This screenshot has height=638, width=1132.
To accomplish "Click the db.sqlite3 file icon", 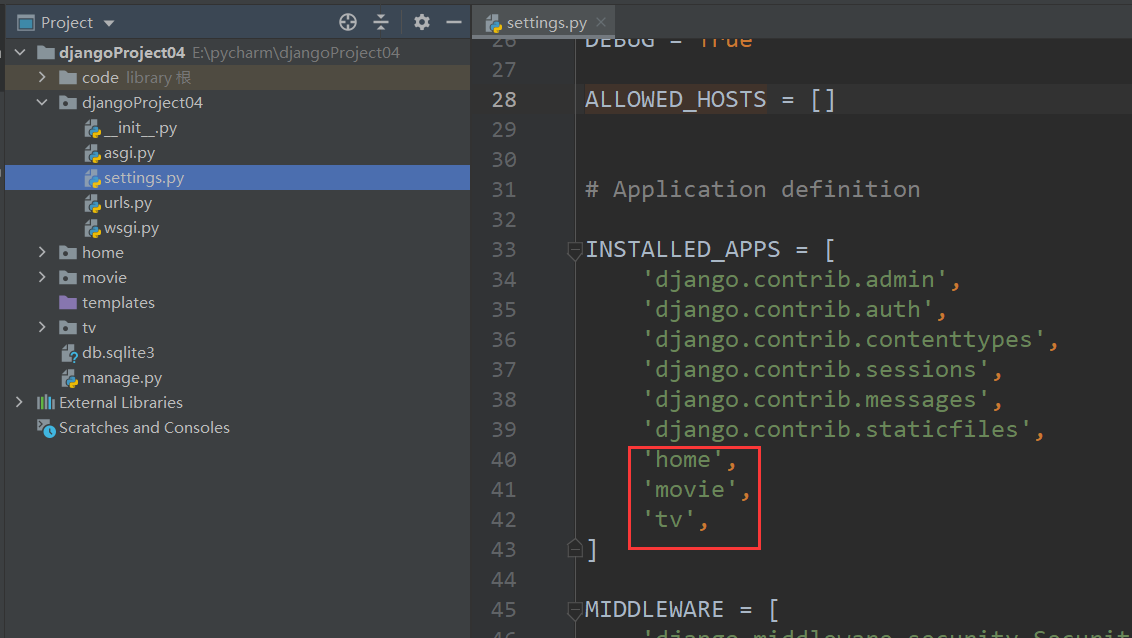I will tap(69, 353).
